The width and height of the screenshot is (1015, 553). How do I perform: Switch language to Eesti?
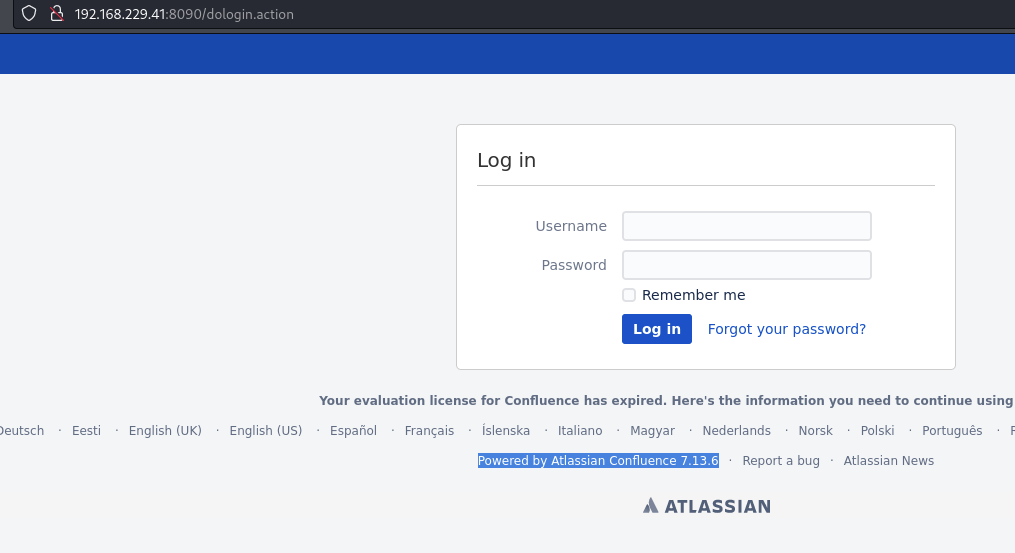click(86, 431)
